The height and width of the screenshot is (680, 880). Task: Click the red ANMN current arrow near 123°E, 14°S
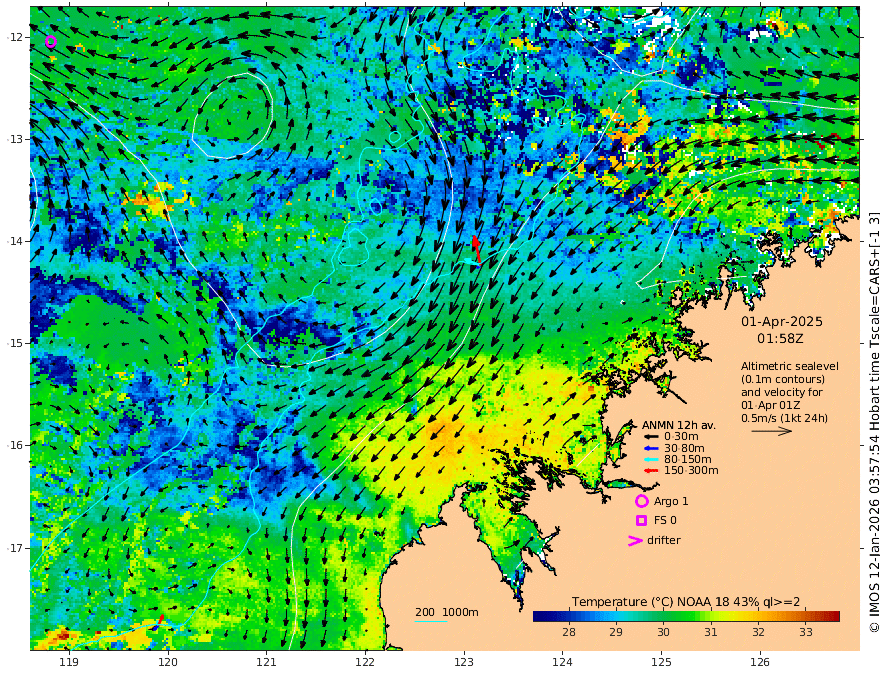point(476,250)
